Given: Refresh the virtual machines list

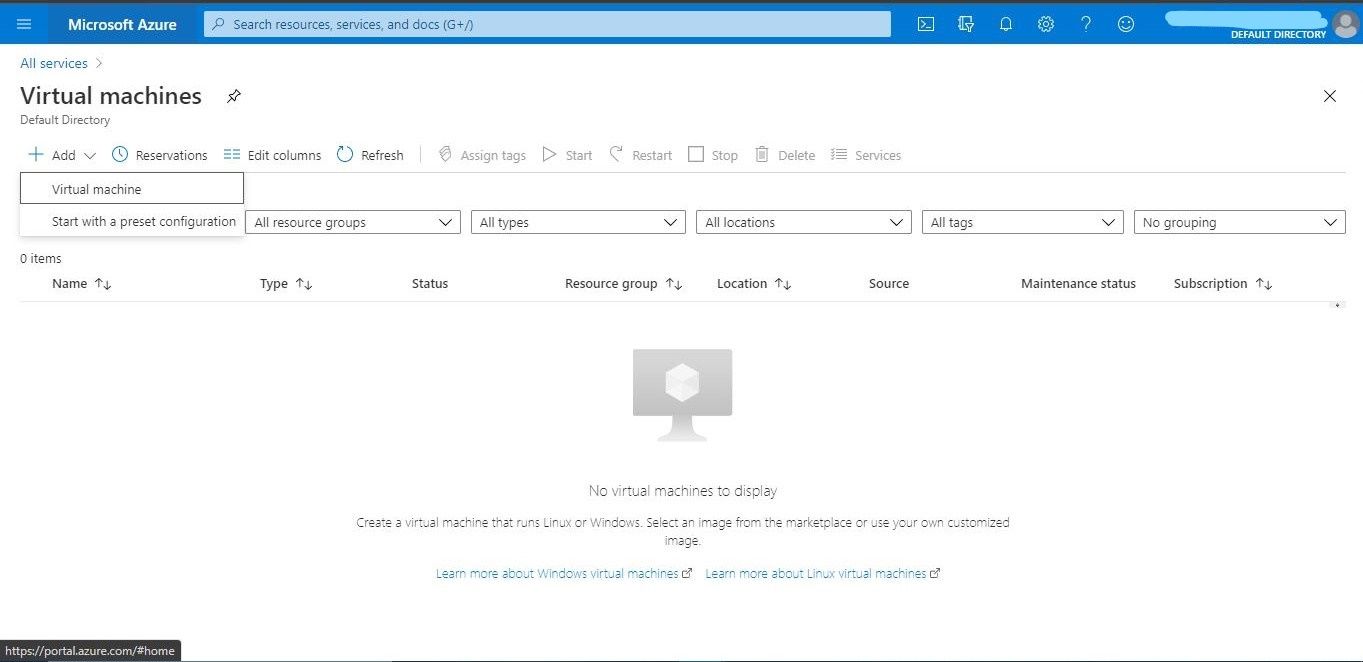Looking at the screenshot, I should point(370,155).
